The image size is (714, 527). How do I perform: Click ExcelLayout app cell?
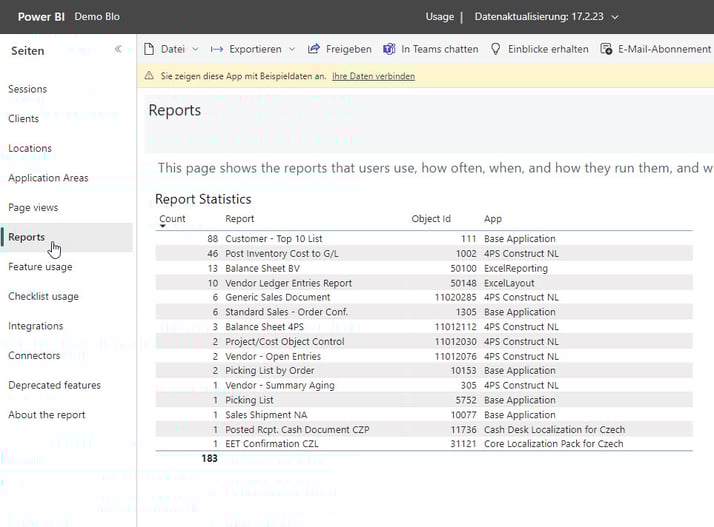pos(509,283)
